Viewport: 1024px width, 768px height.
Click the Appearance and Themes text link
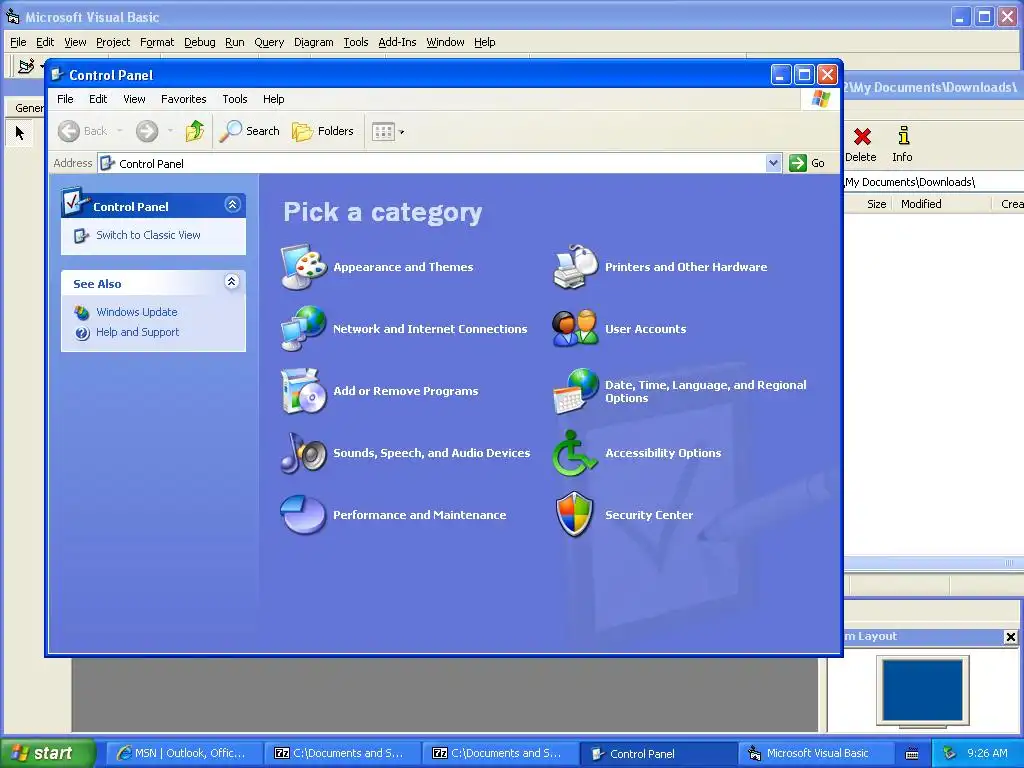point(403,267)
